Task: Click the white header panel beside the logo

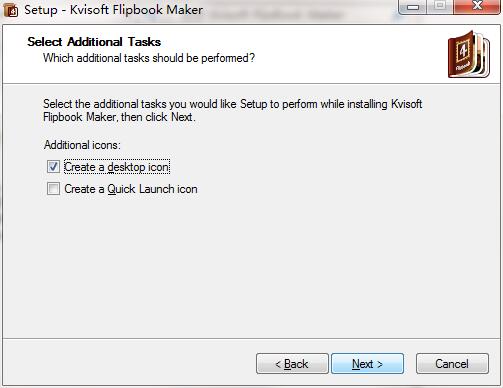Action: pyautogui.click(x=350, y=53)
